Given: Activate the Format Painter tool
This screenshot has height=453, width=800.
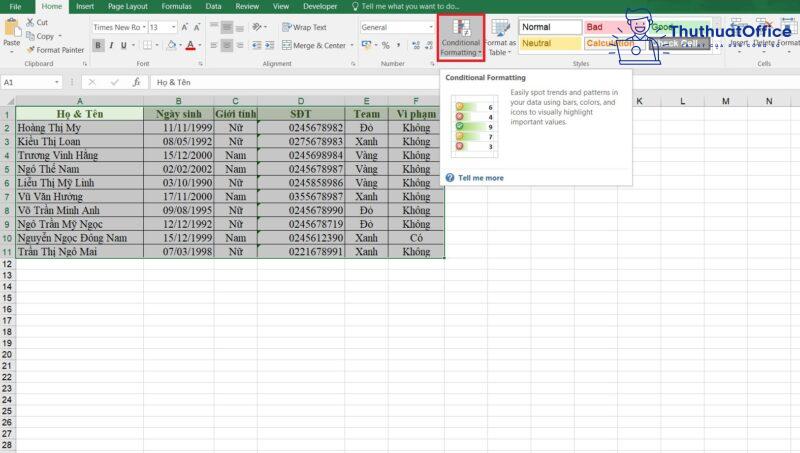Looking at the screenshot, I should tap(55, 50).
